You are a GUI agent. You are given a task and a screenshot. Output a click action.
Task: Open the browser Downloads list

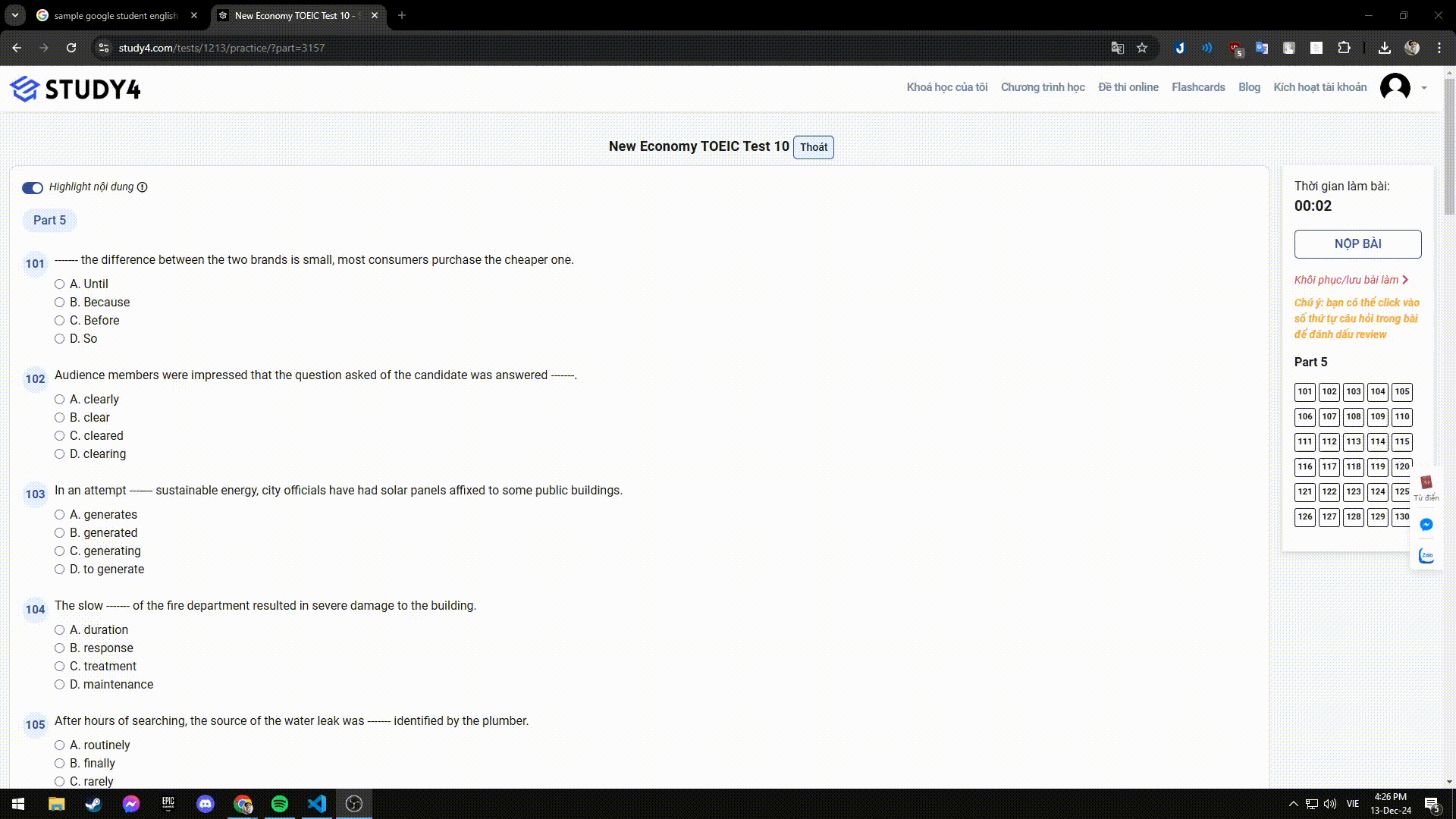(x=1385, y=47)
